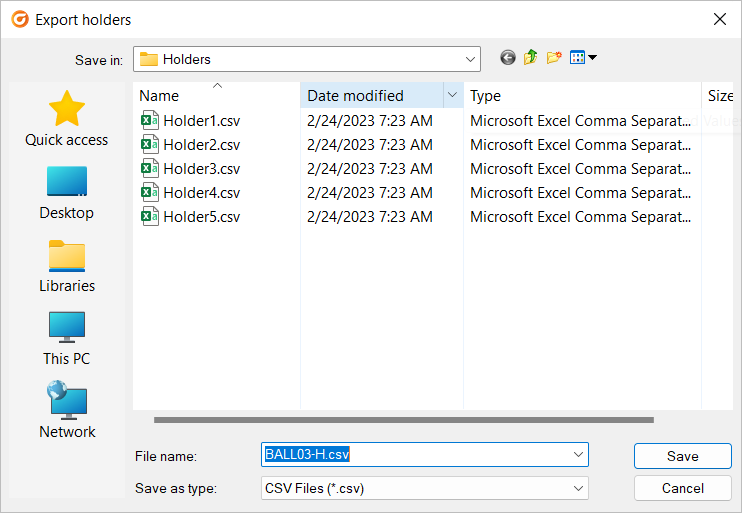Browse the Network location
This screenshot has height=513, width=742.
click(x=67, y=410)
